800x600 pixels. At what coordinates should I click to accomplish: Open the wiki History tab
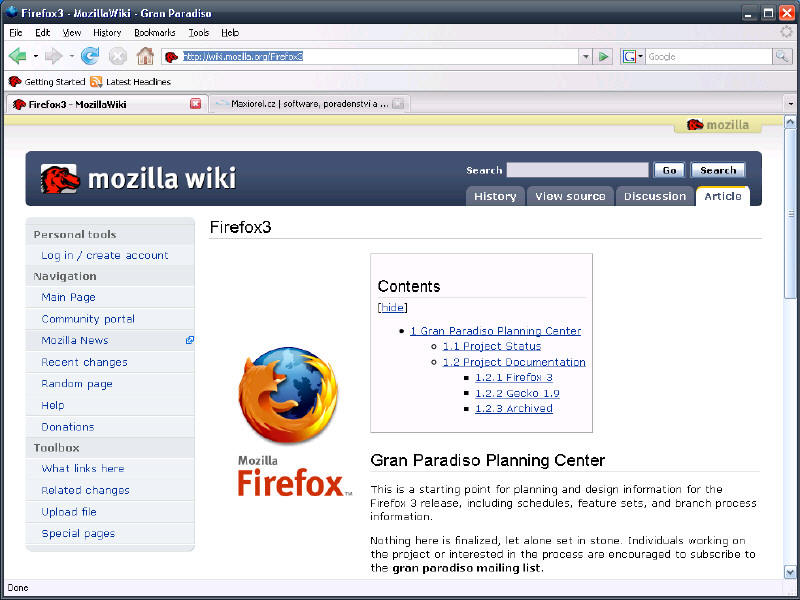(495, 196)
